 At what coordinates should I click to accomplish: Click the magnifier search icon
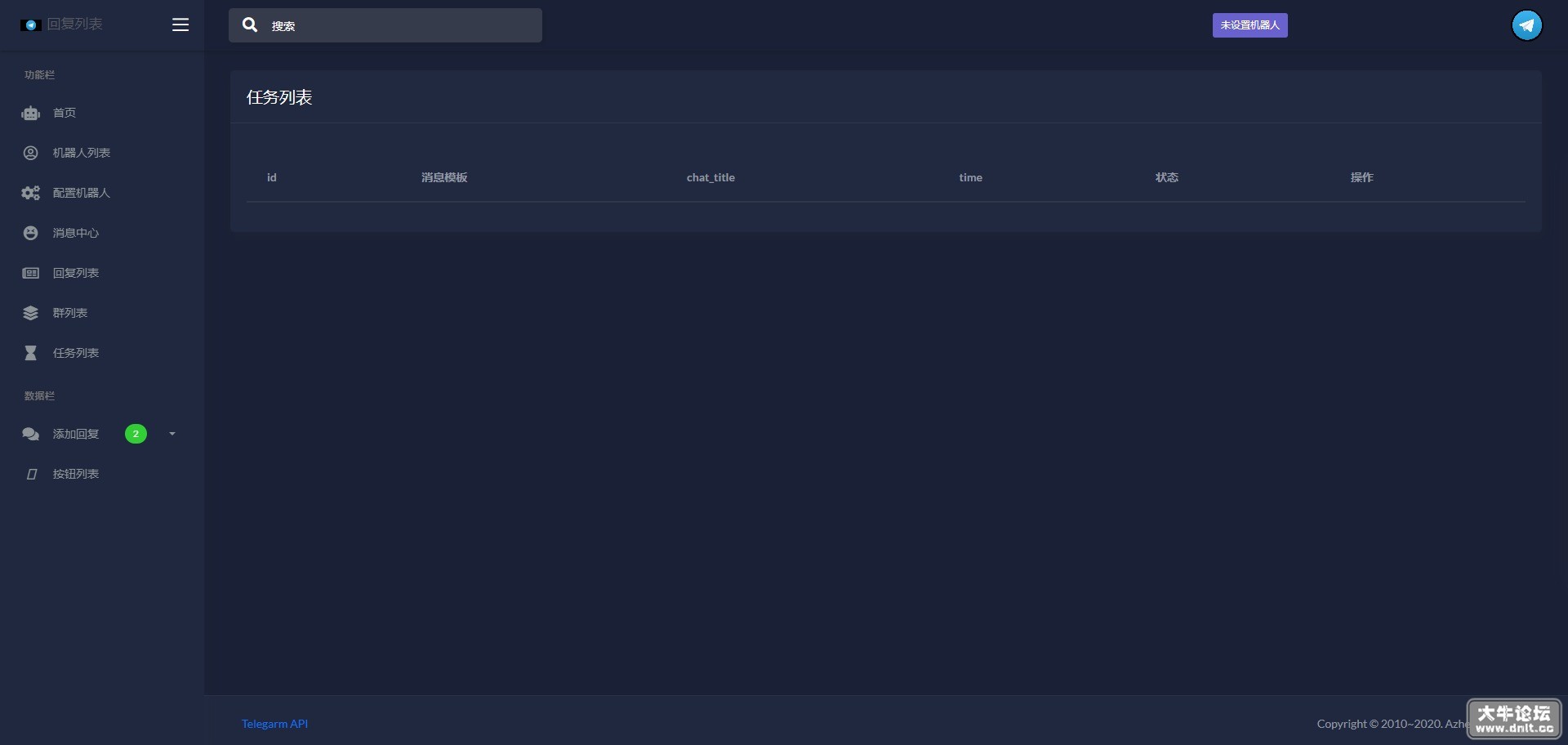tap(250, 25)
